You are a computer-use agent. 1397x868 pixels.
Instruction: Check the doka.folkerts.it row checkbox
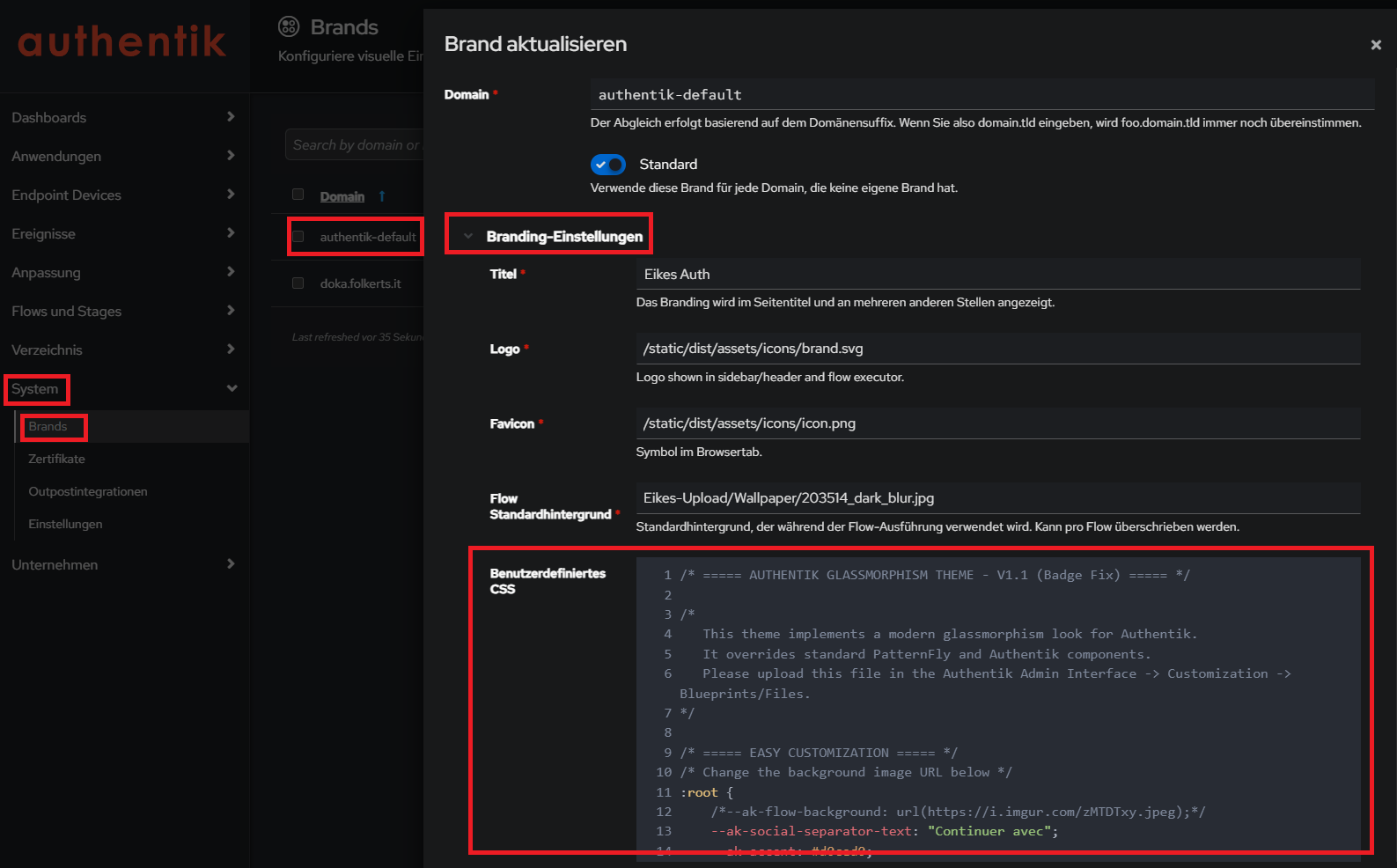coord(298,283)
